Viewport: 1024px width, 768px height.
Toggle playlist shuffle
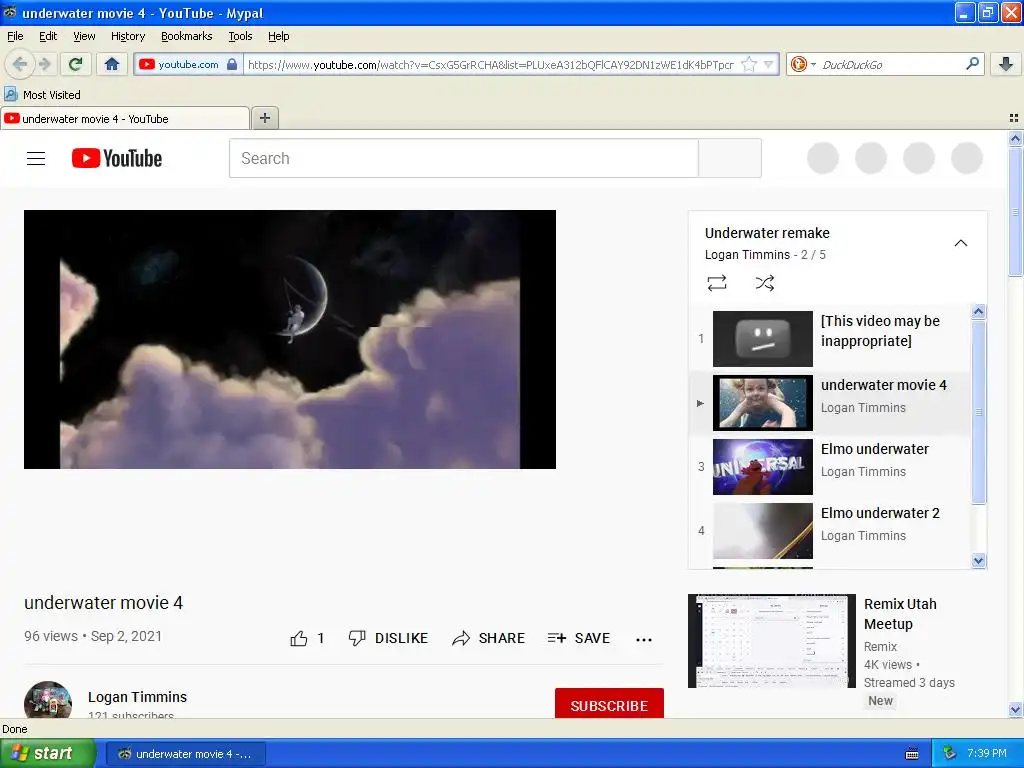[x=765, y=283]
